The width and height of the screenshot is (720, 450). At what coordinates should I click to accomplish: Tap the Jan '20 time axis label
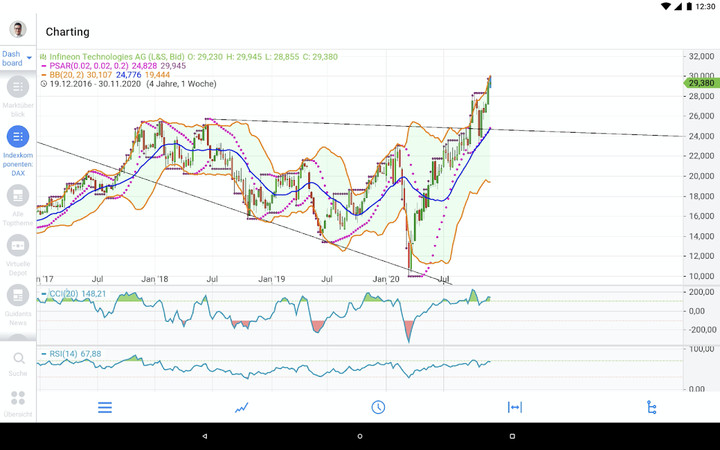(x=386, y=279)
